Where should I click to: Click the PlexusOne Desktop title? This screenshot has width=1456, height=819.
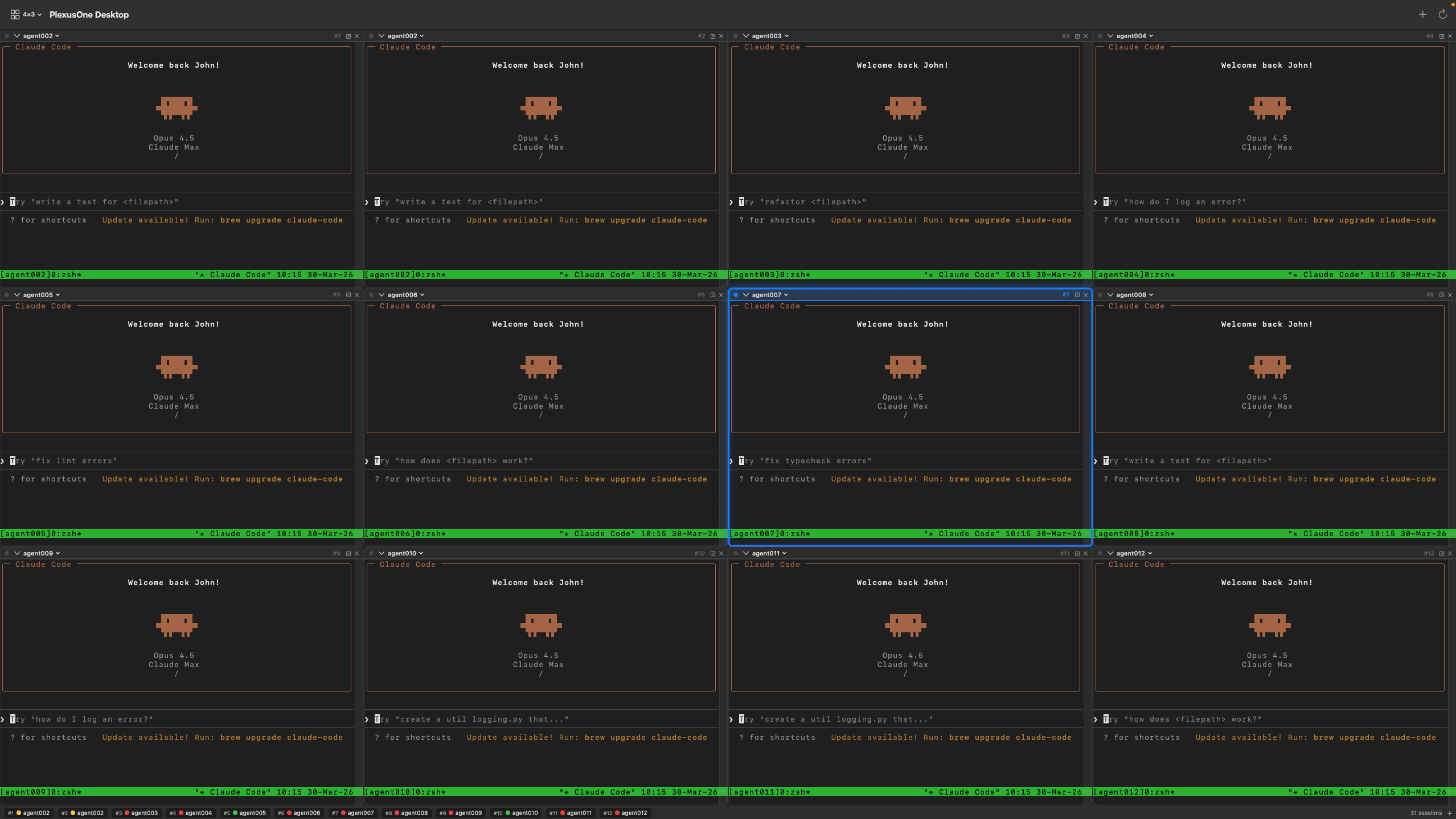(x=89, y=14)
